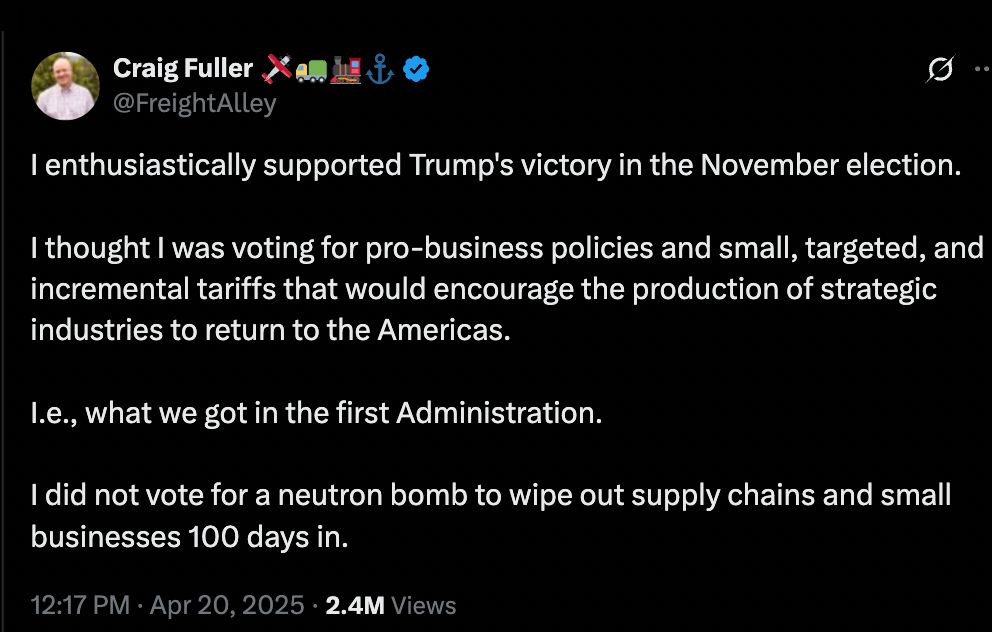The width and height of the screenshot is (992, 632).
Task: Click the sentence about Trump's November victory
Action: pos(495,165)
